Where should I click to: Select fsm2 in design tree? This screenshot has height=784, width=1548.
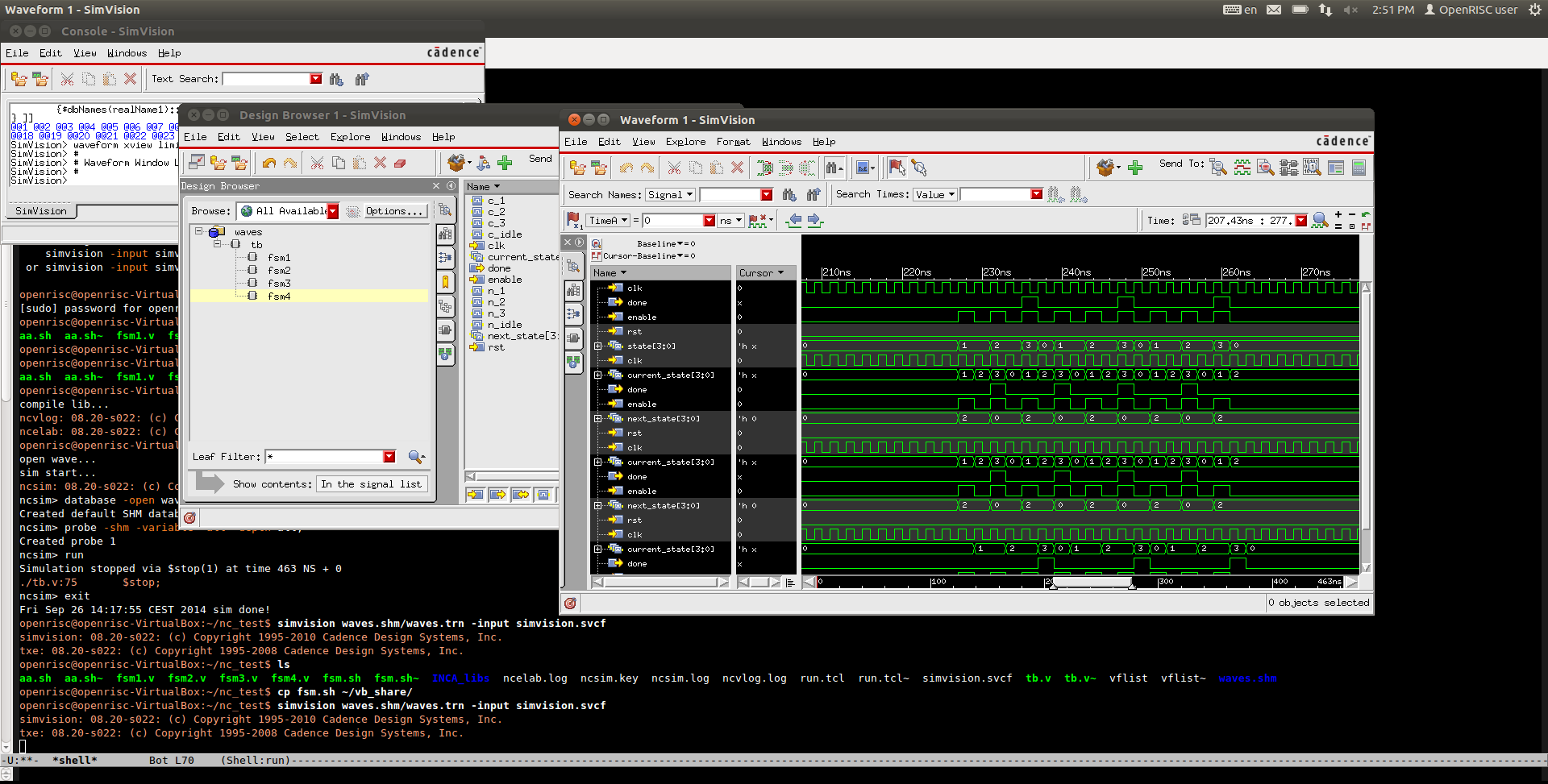pos(279,270)
